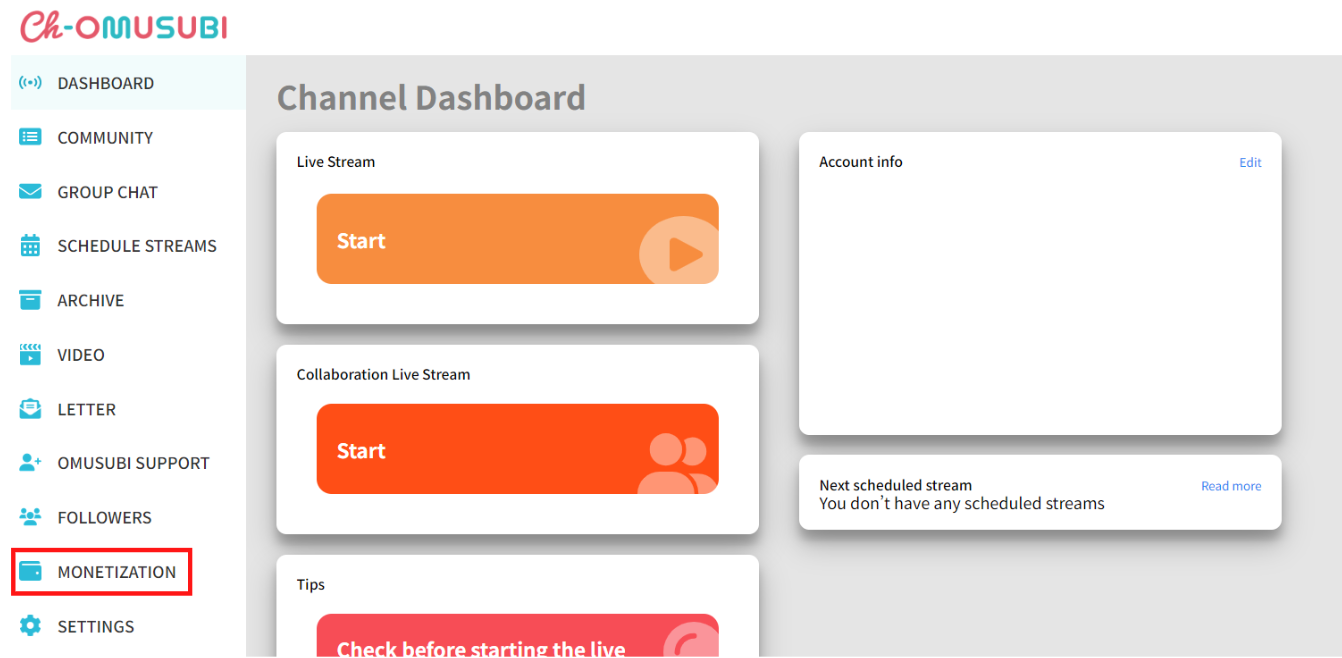Click the Letter envelope icon
This screenshot has height=658, width=1342.
(31, 408)
